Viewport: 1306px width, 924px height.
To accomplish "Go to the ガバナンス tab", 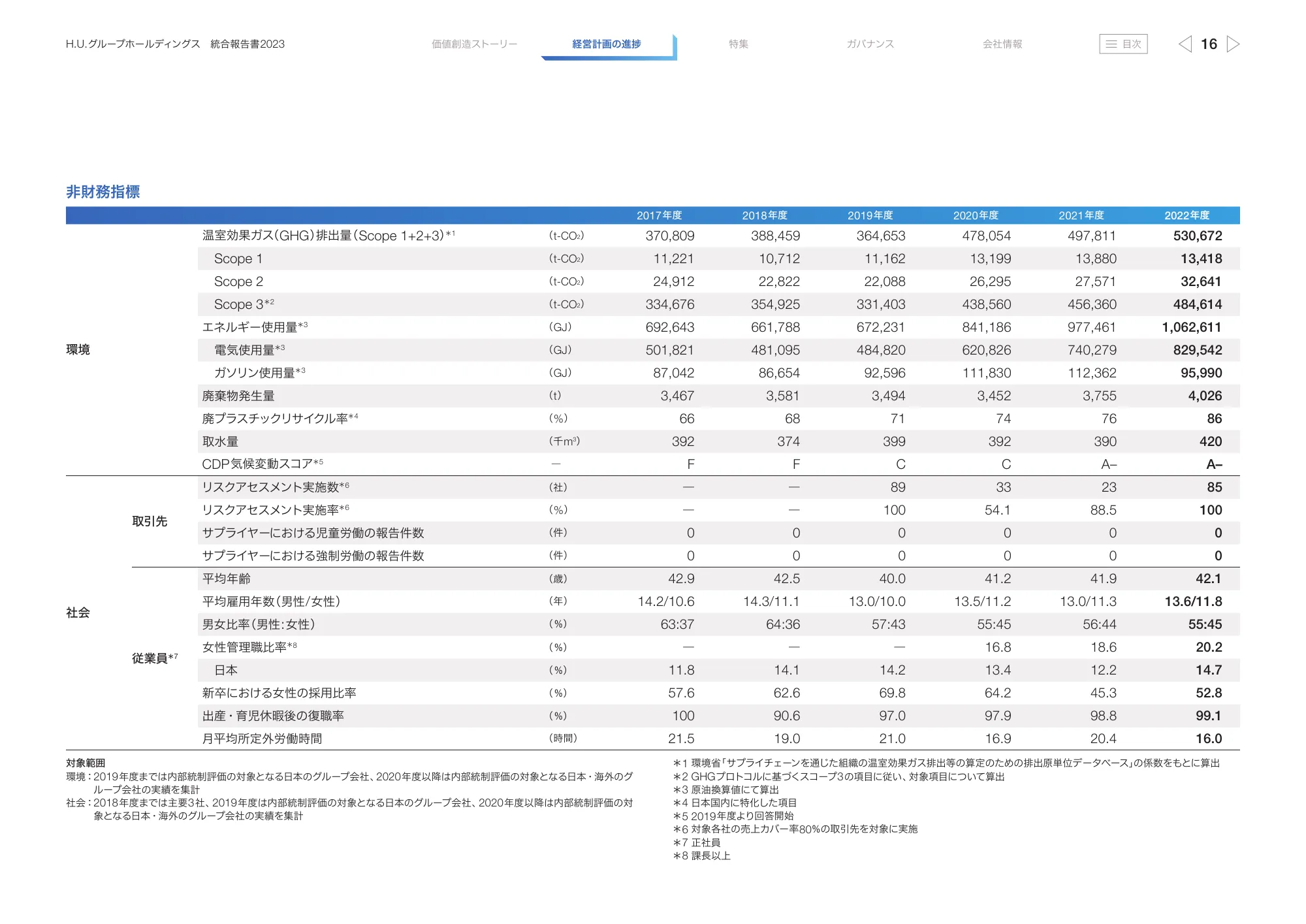I will (x=870, y=44).
